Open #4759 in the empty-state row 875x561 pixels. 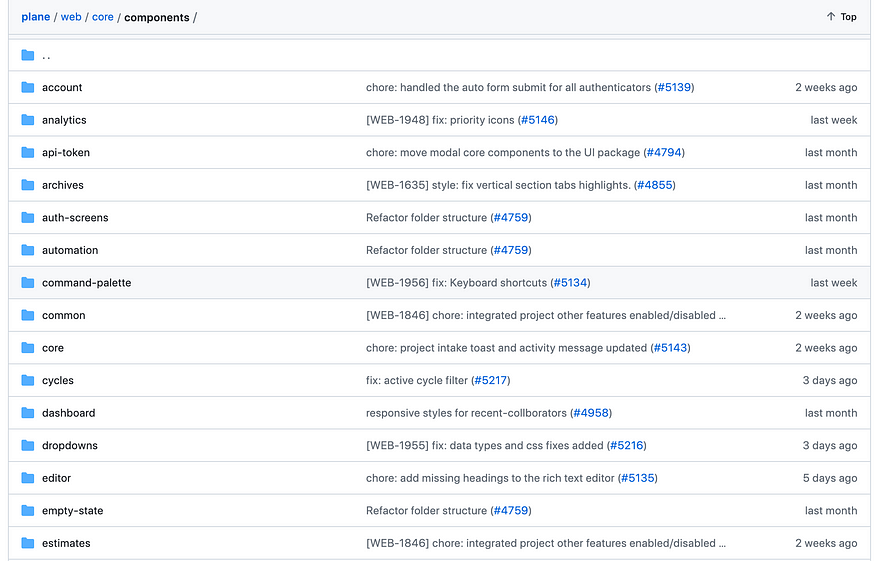click(511, 511)
